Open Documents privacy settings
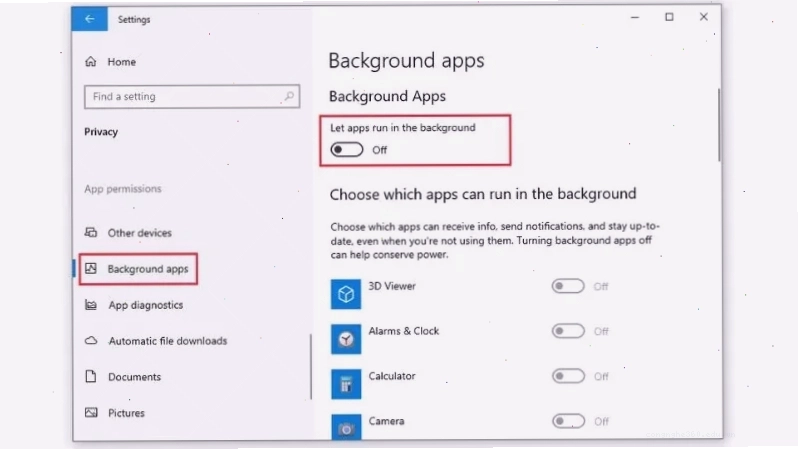Image resolution: width=798 pixels, height=451 pixels. coord(134,377)
